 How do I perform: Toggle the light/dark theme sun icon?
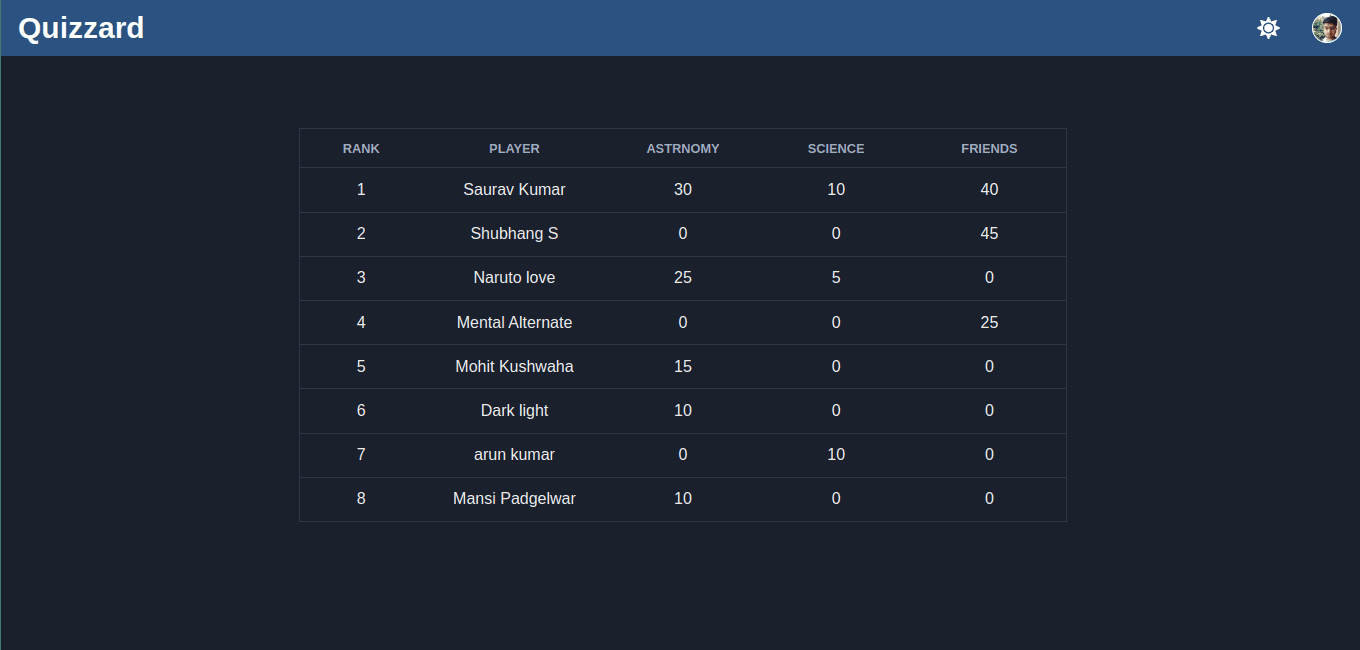[1268, 28]
